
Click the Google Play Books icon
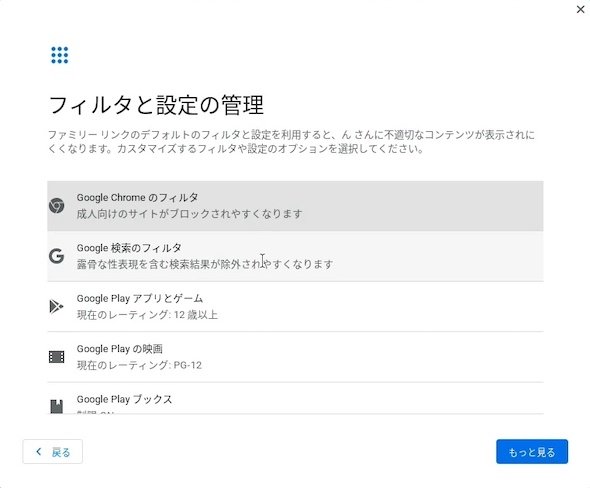[56, 406]
